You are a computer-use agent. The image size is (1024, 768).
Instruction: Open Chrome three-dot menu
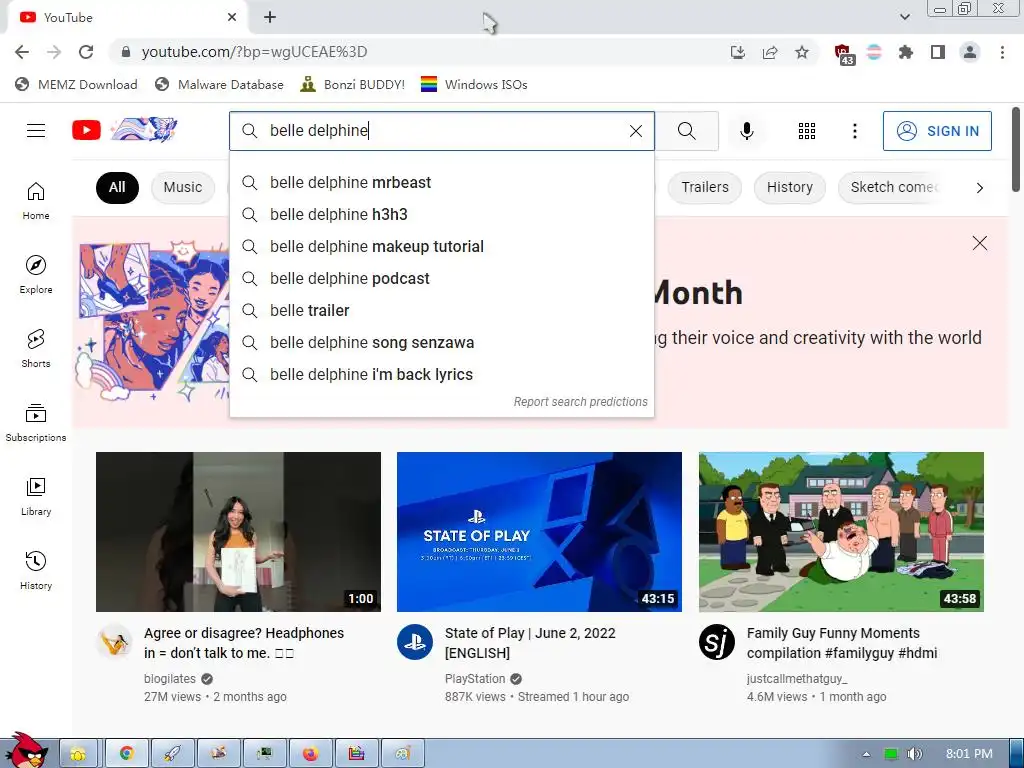click(1002, 52)
